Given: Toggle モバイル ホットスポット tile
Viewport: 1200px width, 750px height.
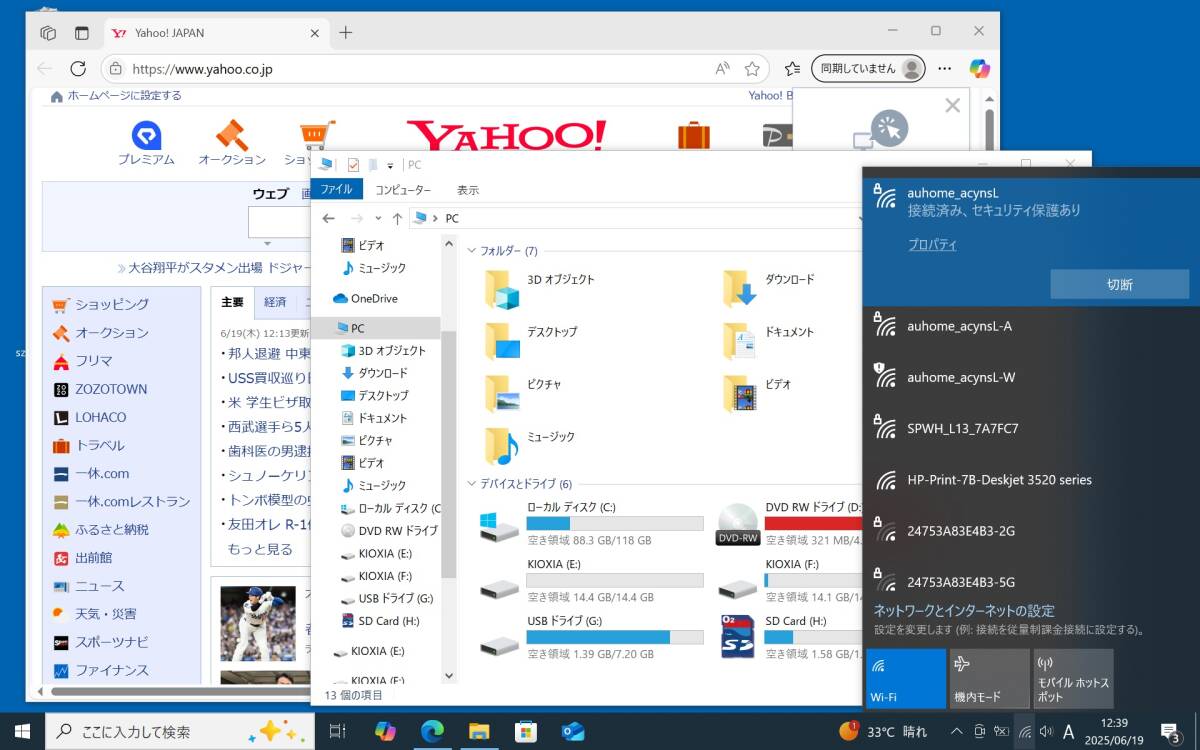Looking at the screenshot, I should (1073, 679).
